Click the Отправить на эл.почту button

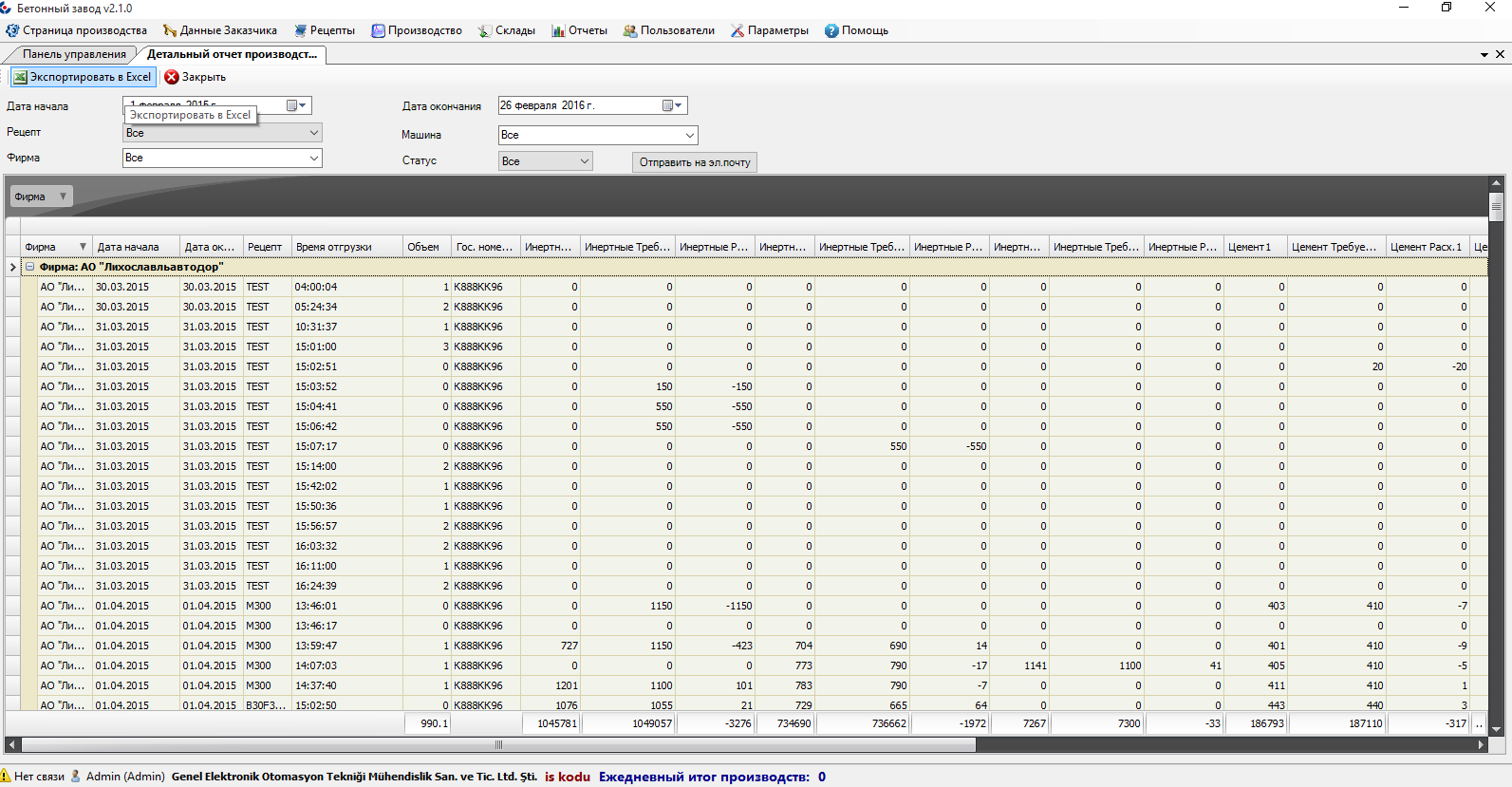(695, 162)
